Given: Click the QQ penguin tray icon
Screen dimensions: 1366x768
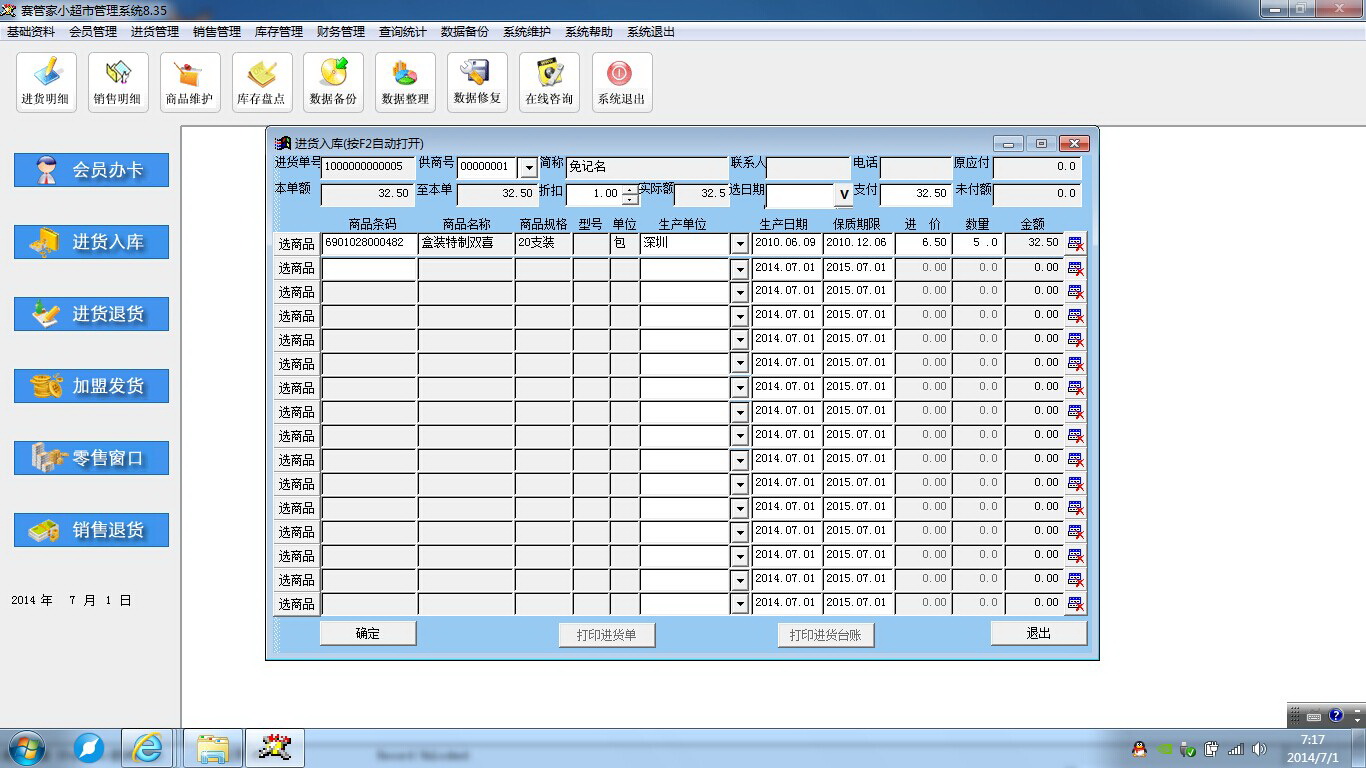Looking at the screenshot, I should [x=1138, y=749].
